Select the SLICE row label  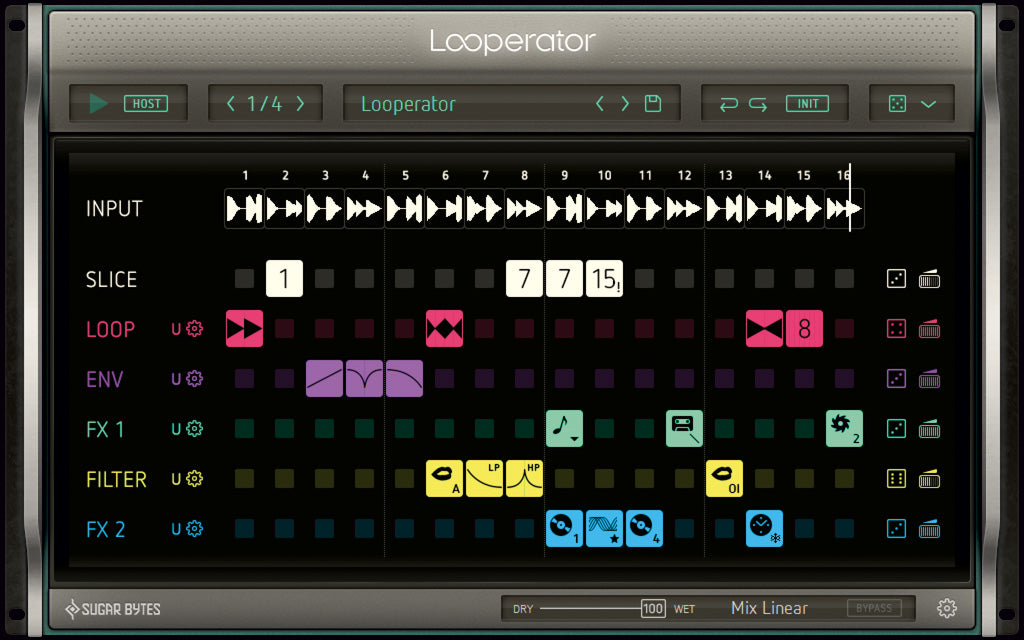(111, 279)
